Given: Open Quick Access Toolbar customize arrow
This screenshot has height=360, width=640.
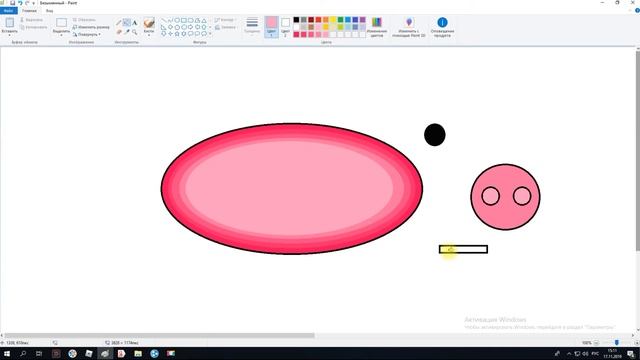Looking at the screenshot, I should (x=33, y=3).
